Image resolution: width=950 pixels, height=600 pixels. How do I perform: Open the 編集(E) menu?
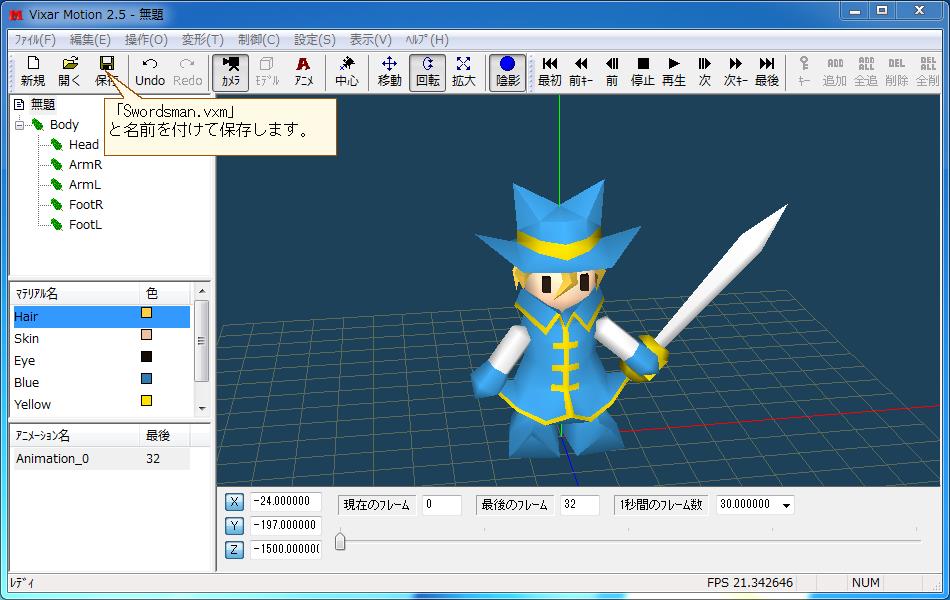[x=90, y=39]
